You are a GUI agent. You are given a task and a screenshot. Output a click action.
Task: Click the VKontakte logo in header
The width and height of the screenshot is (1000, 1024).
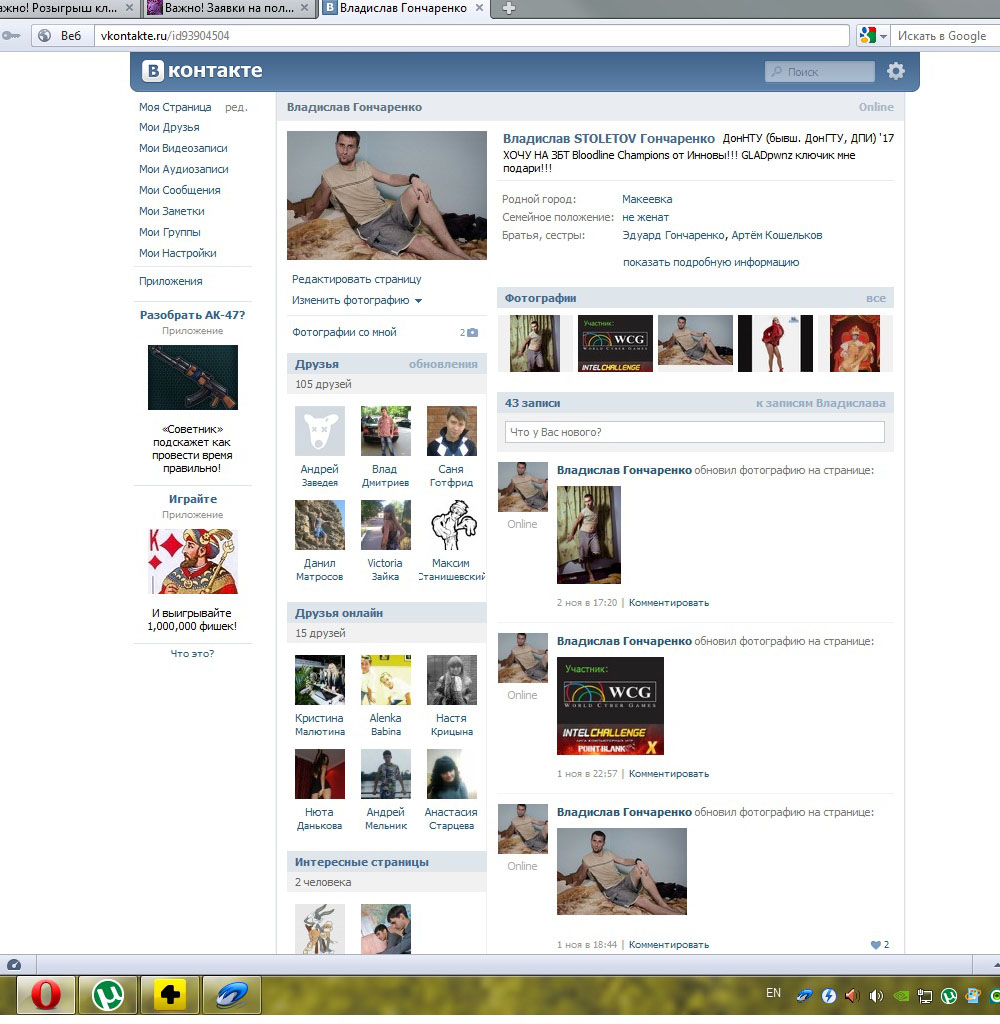(202, 71)
